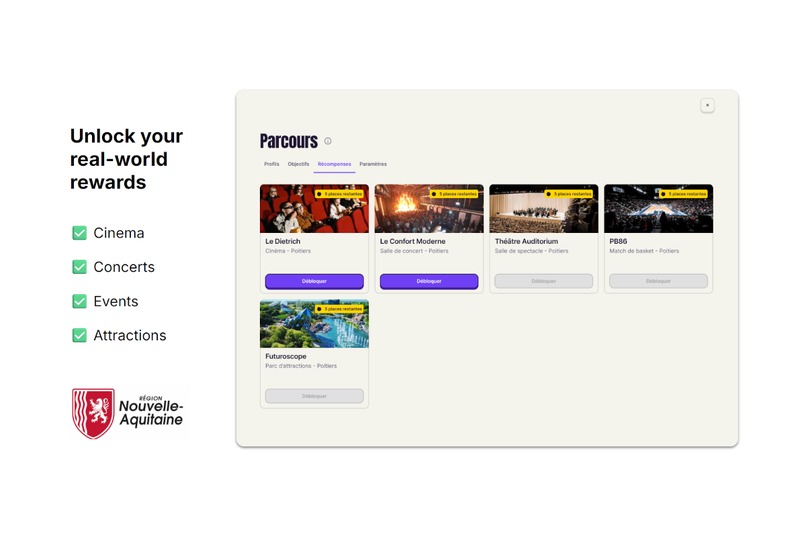The width and height of the screenshot is (806, 537).
Task: Click the places restantes badge on Théâtre Auditorium
Action: tap(569, 194)
